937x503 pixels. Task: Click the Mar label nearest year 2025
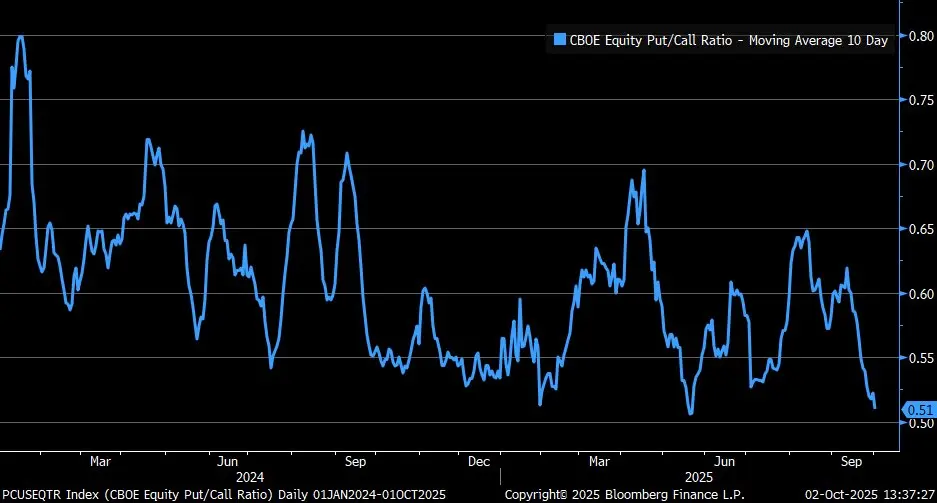pos(599,461)
